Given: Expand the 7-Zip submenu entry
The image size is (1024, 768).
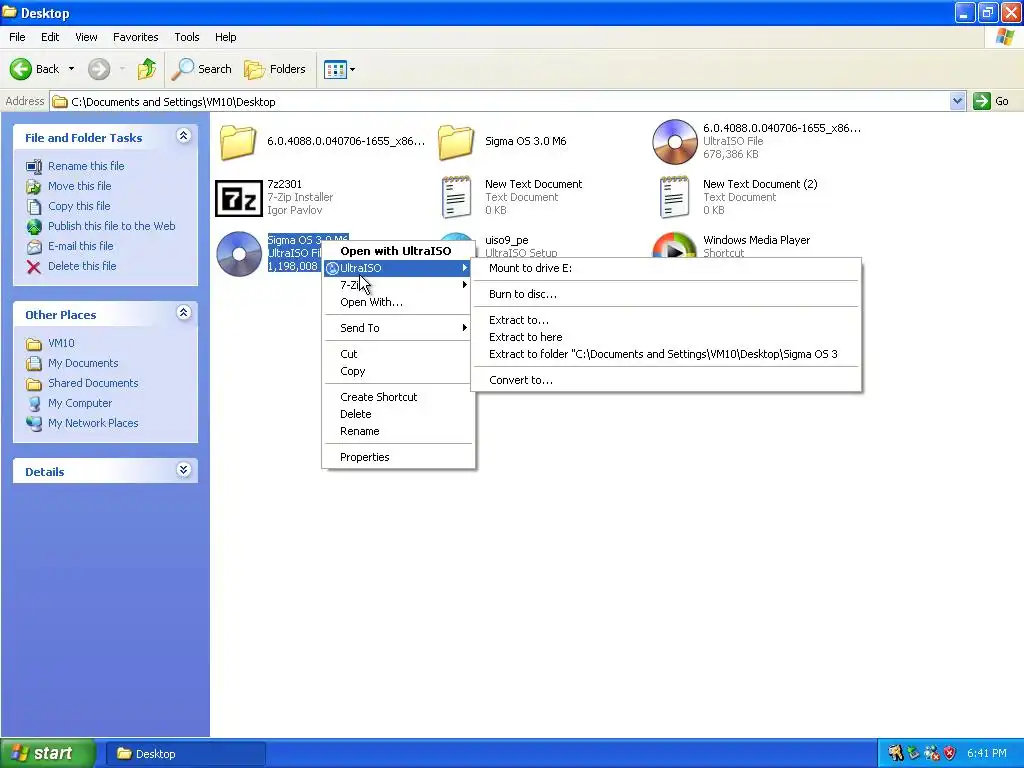Looking at the screenshot, I should (x=398, y=285).
